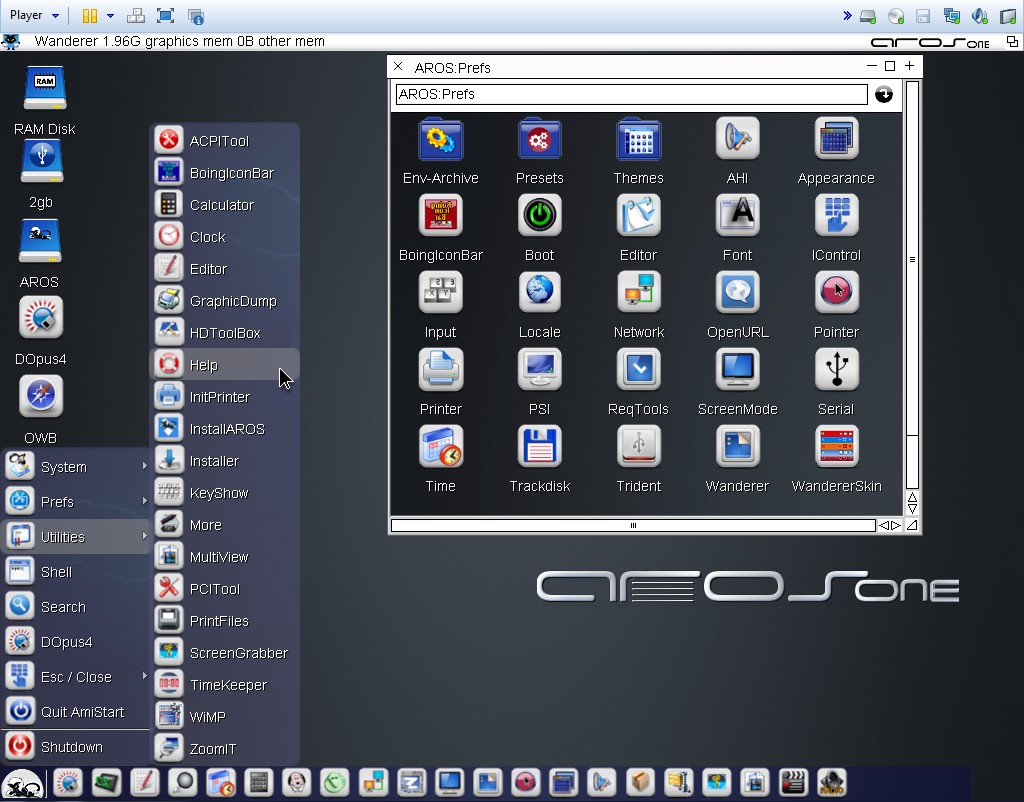Open the Locale globe icon
This screenshot has width=1024, height=802.
point(539,293)
